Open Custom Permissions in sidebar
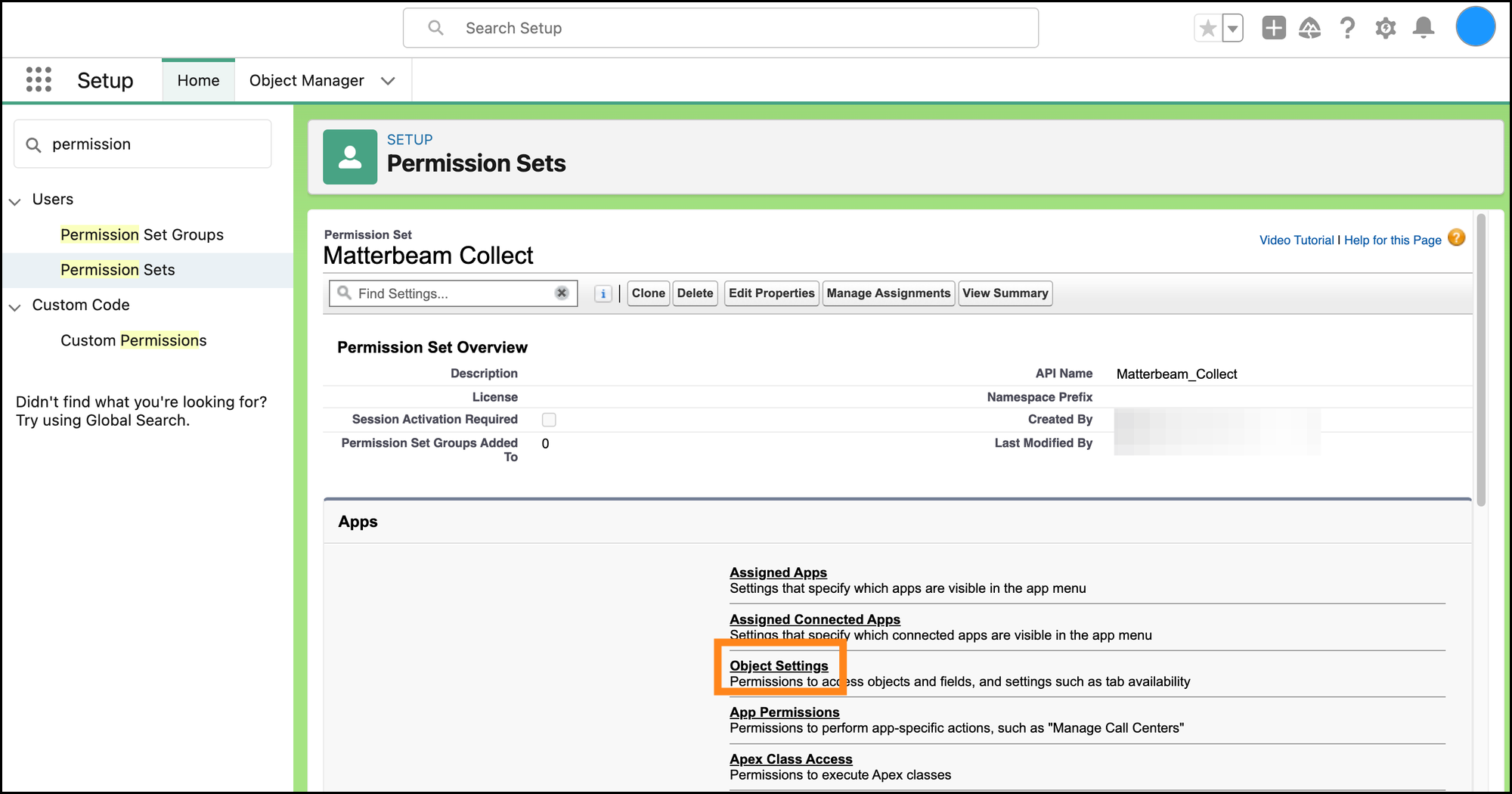The image size is (1512, 794). coord(134,340)
